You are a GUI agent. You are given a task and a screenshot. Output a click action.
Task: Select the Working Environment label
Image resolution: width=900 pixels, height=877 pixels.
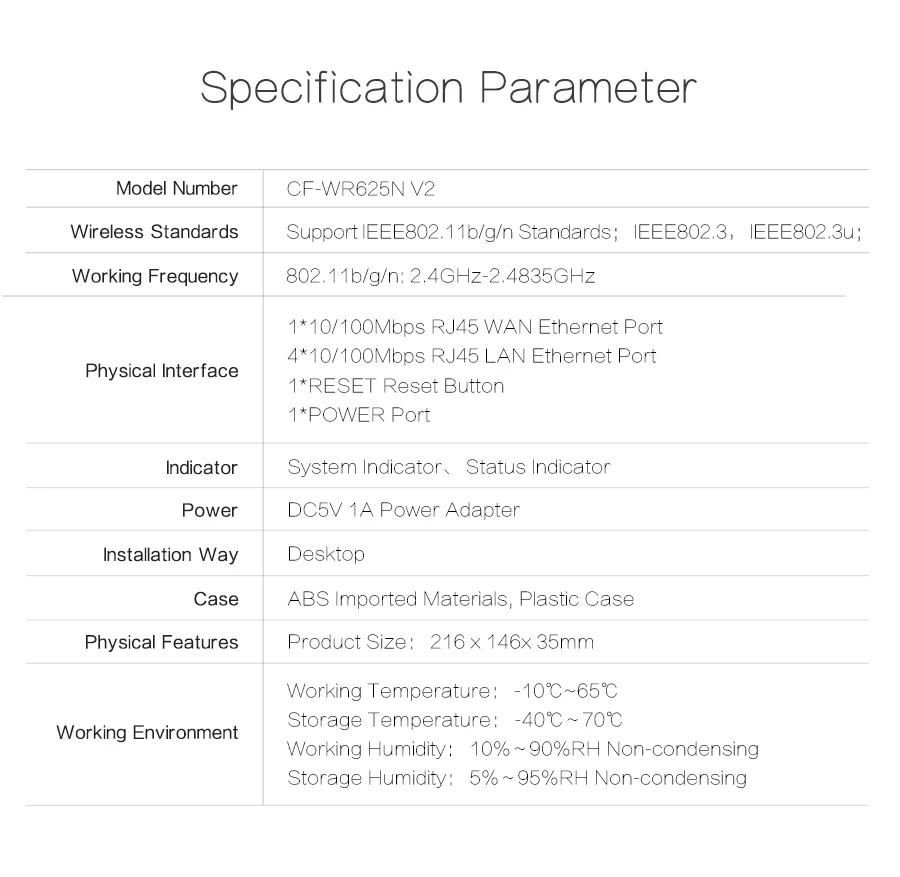click(x=148, y=732)
